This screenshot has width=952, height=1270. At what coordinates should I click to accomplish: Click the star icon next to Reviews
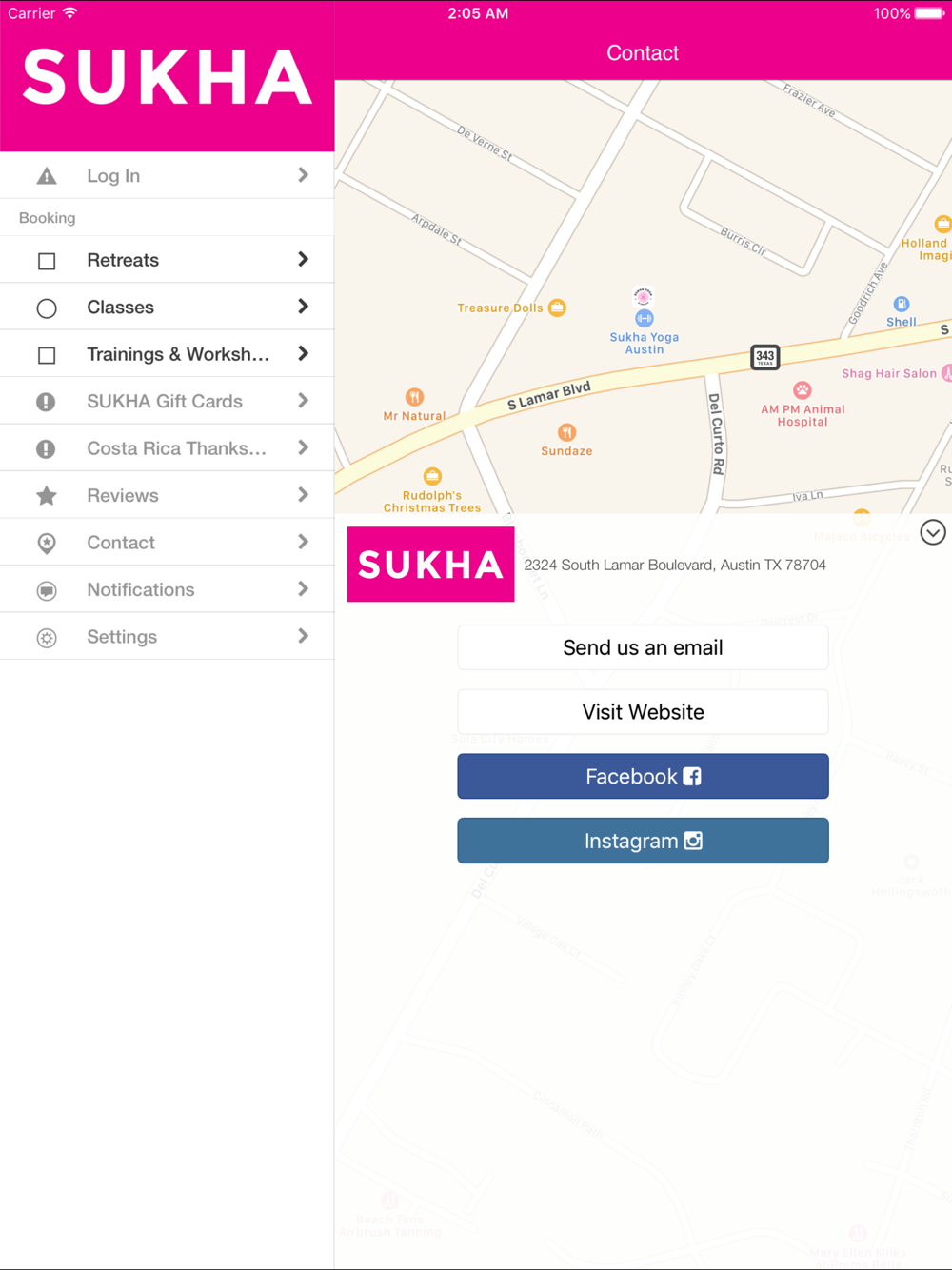tap(46, 496)
